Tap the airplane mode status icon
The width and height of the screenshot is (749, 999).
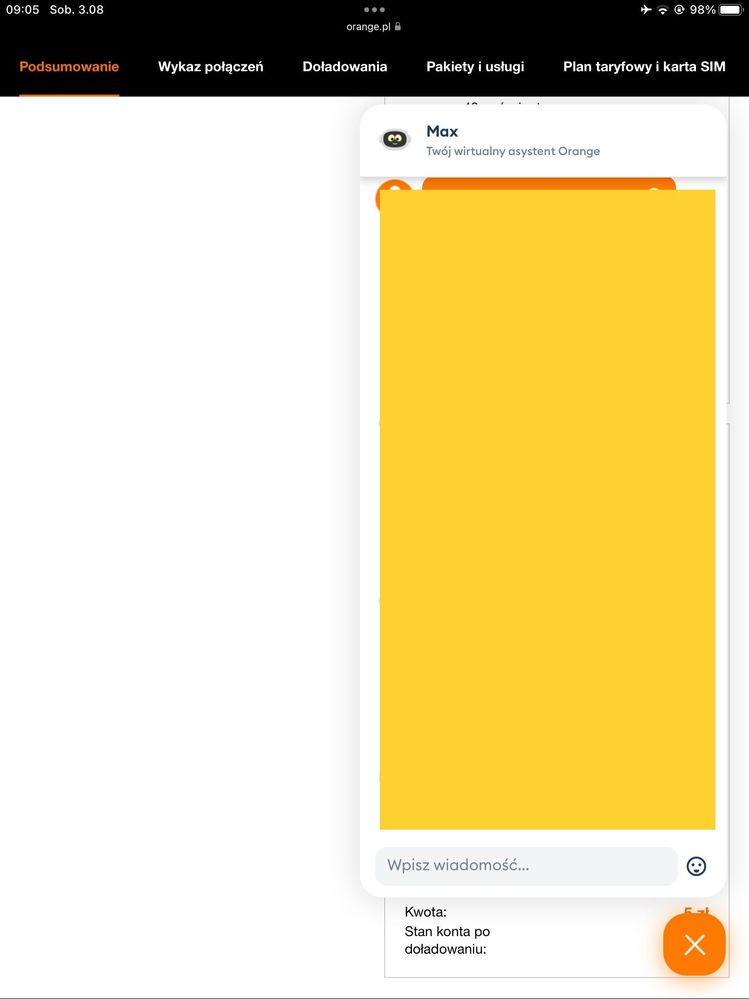click(x=646, y=10)
